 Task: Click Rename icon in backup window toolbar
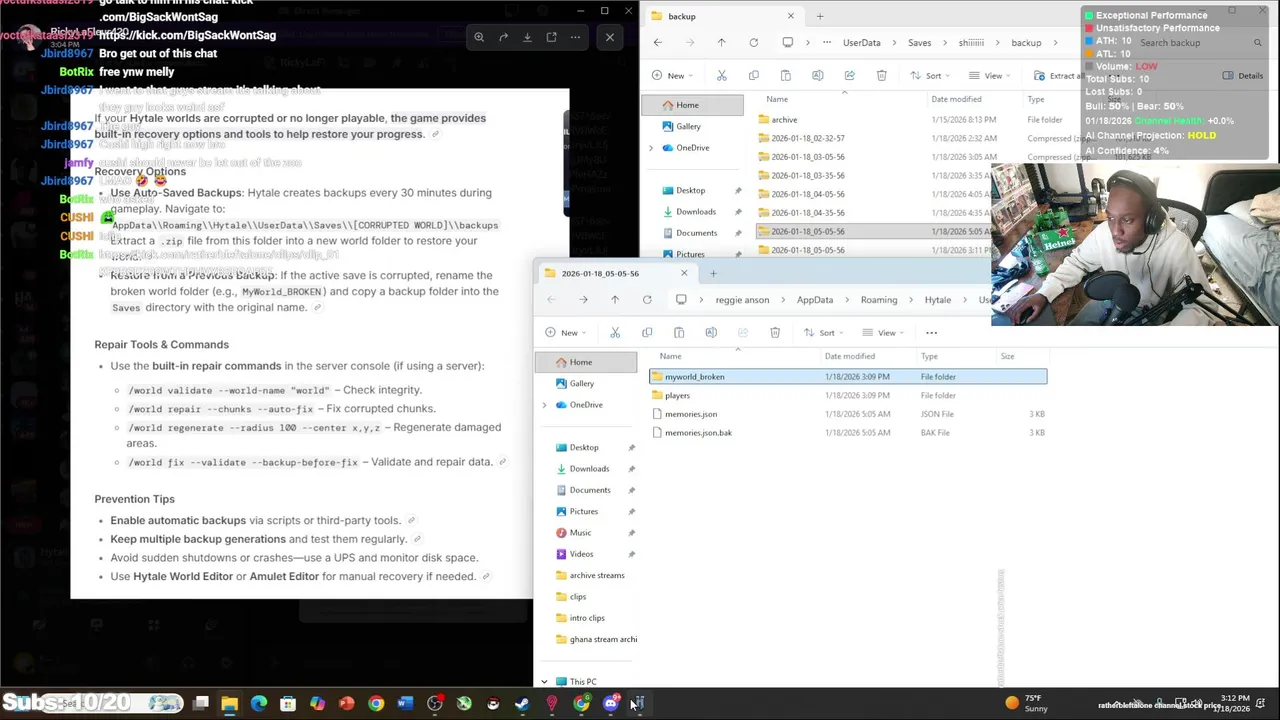click(817, 75)
